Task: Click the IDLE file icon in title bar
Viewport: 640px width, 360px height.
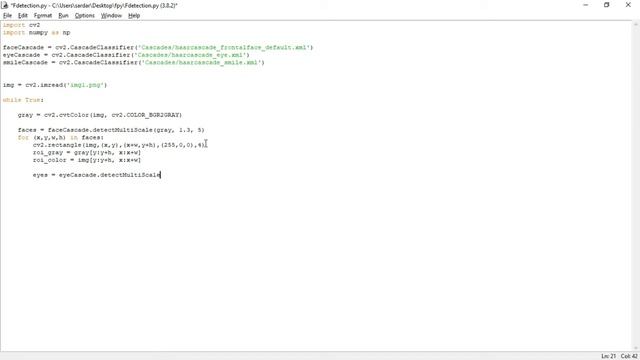Action: tap(5, 5)
